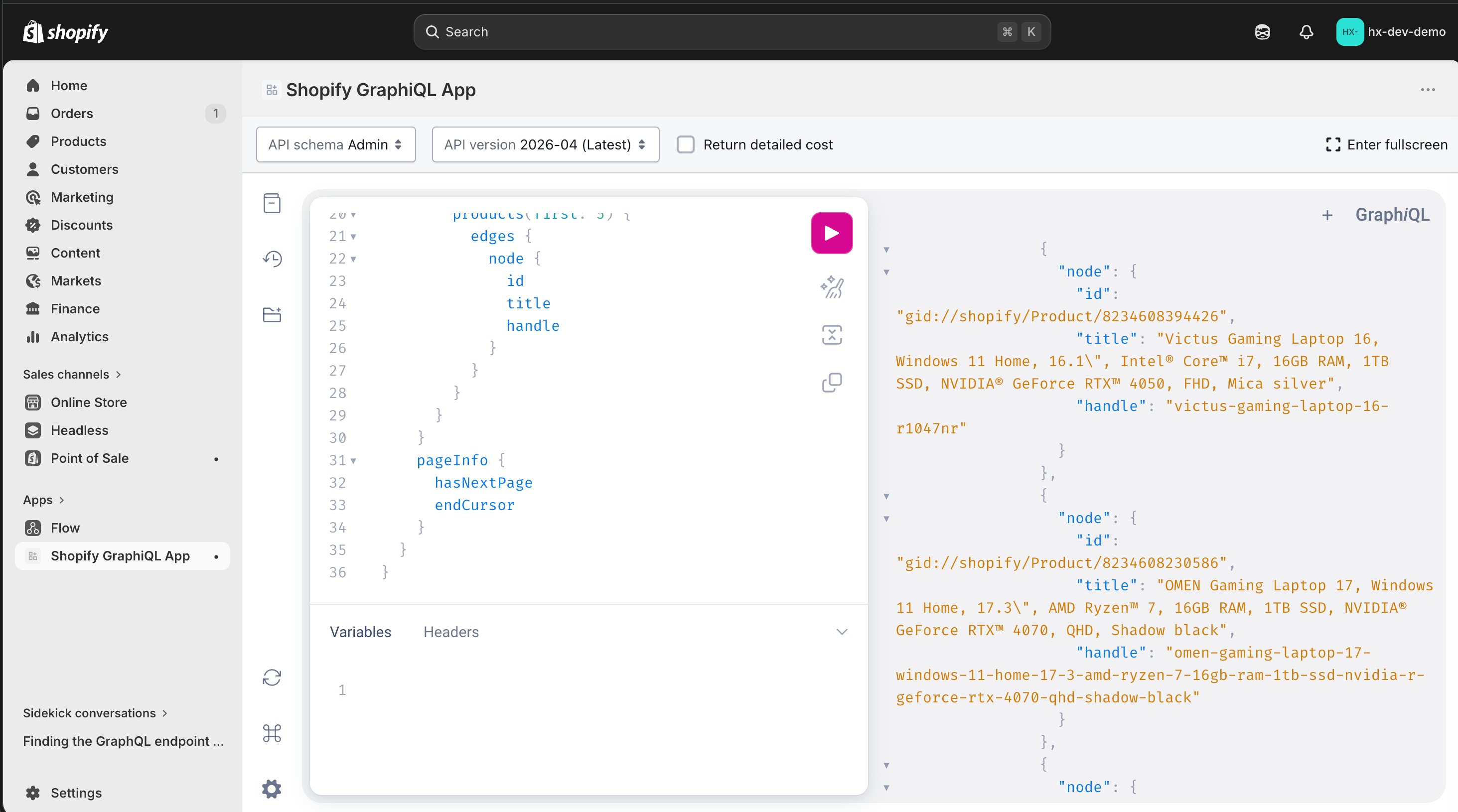
Task: Change the API version from 2026-04
Action: coord(545,144)
